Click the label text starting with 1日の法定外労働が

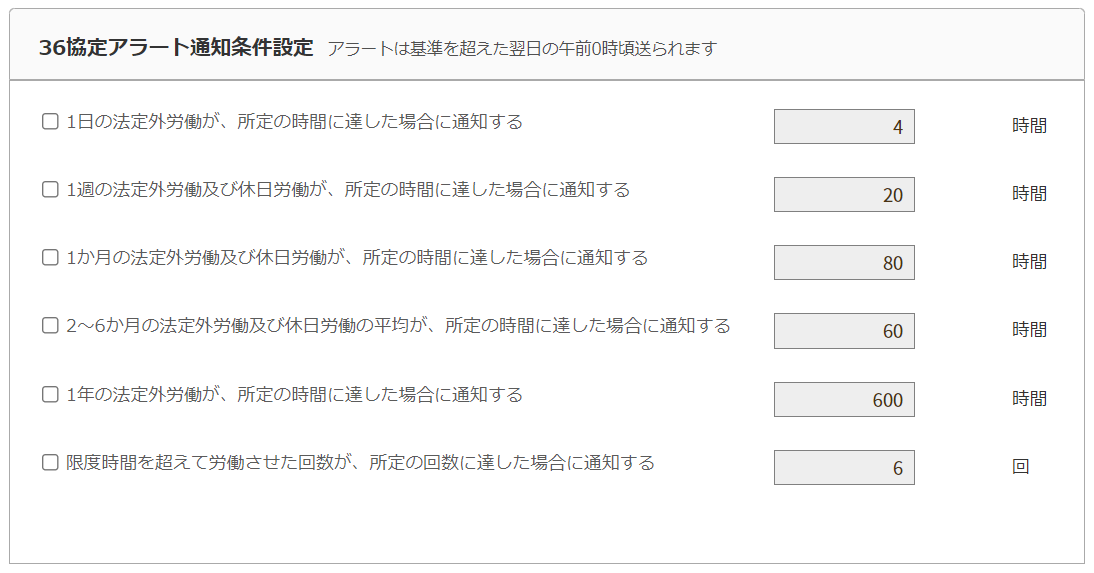coord(294,122)
